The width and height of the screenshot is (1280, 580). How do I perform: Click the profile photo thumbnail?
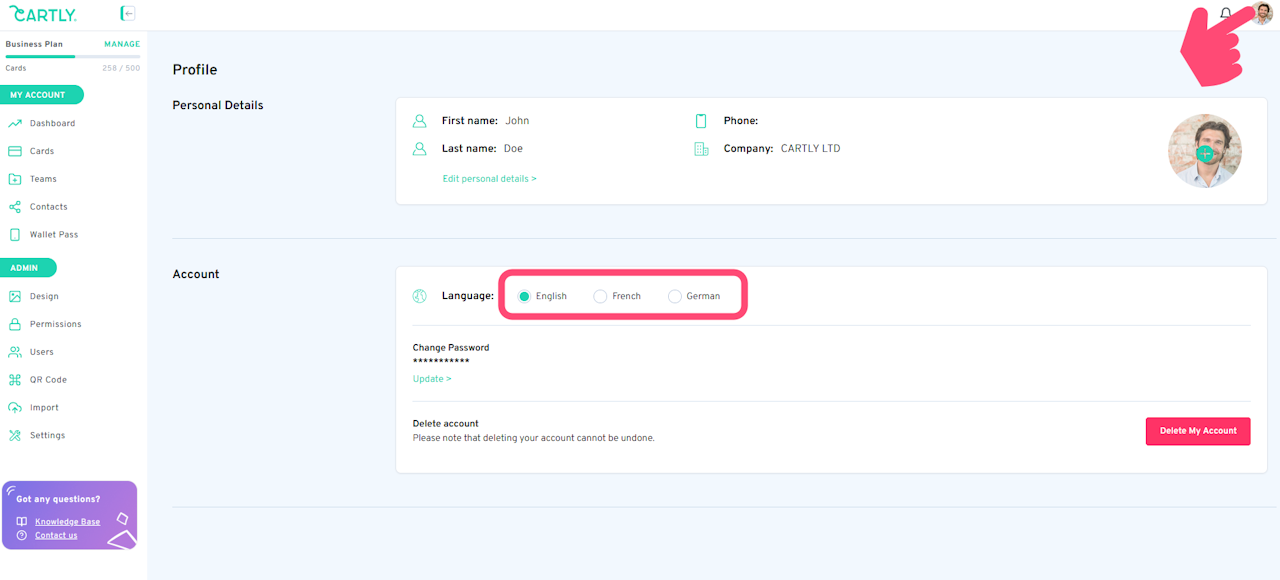[x=1205, y=151]
